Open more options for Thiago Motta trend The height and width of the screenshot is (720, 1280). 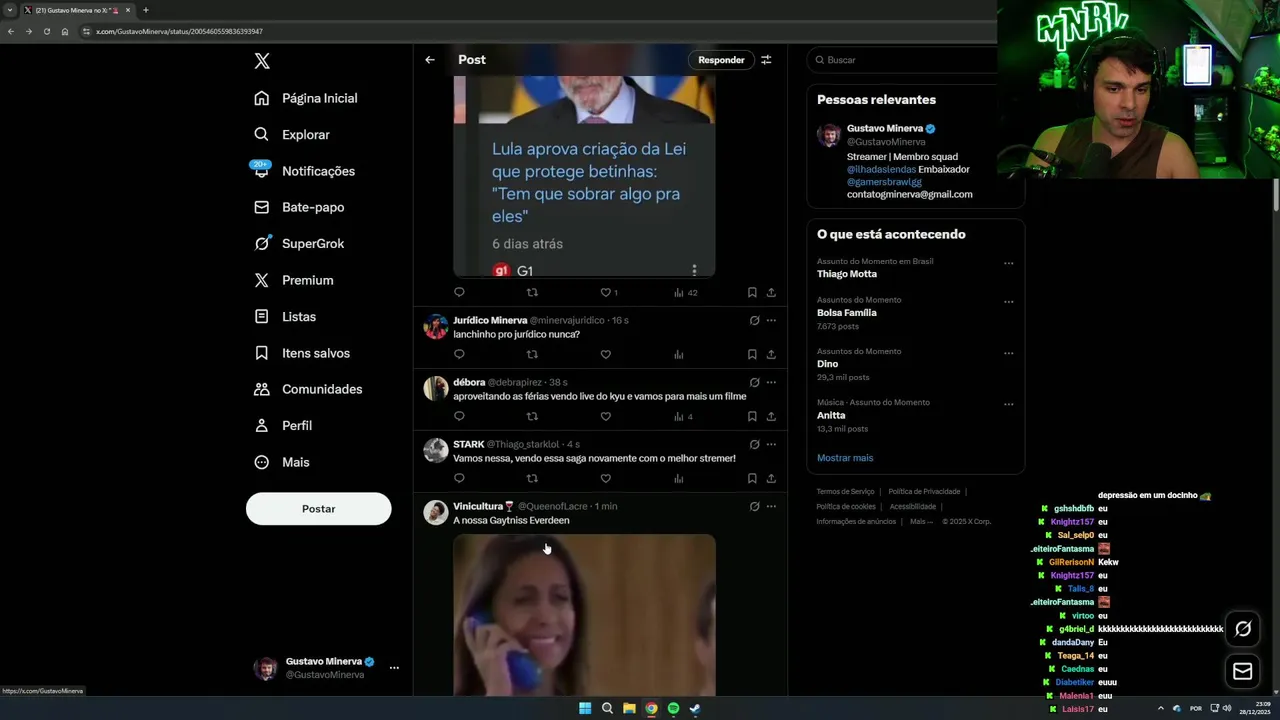point(1008,264)
